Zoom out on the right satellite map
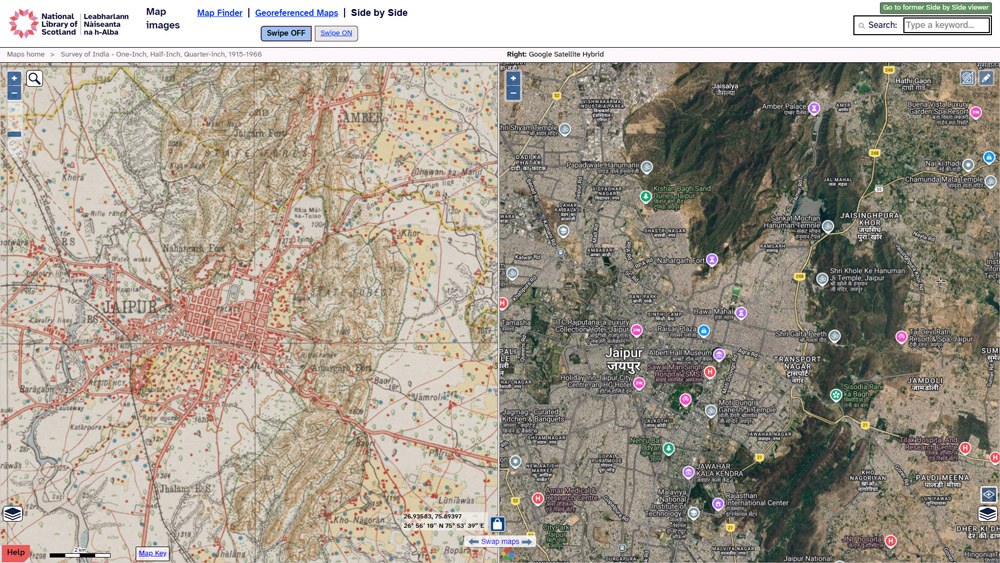The width and height of the screenshot is (1000, 563). point(513,94)
